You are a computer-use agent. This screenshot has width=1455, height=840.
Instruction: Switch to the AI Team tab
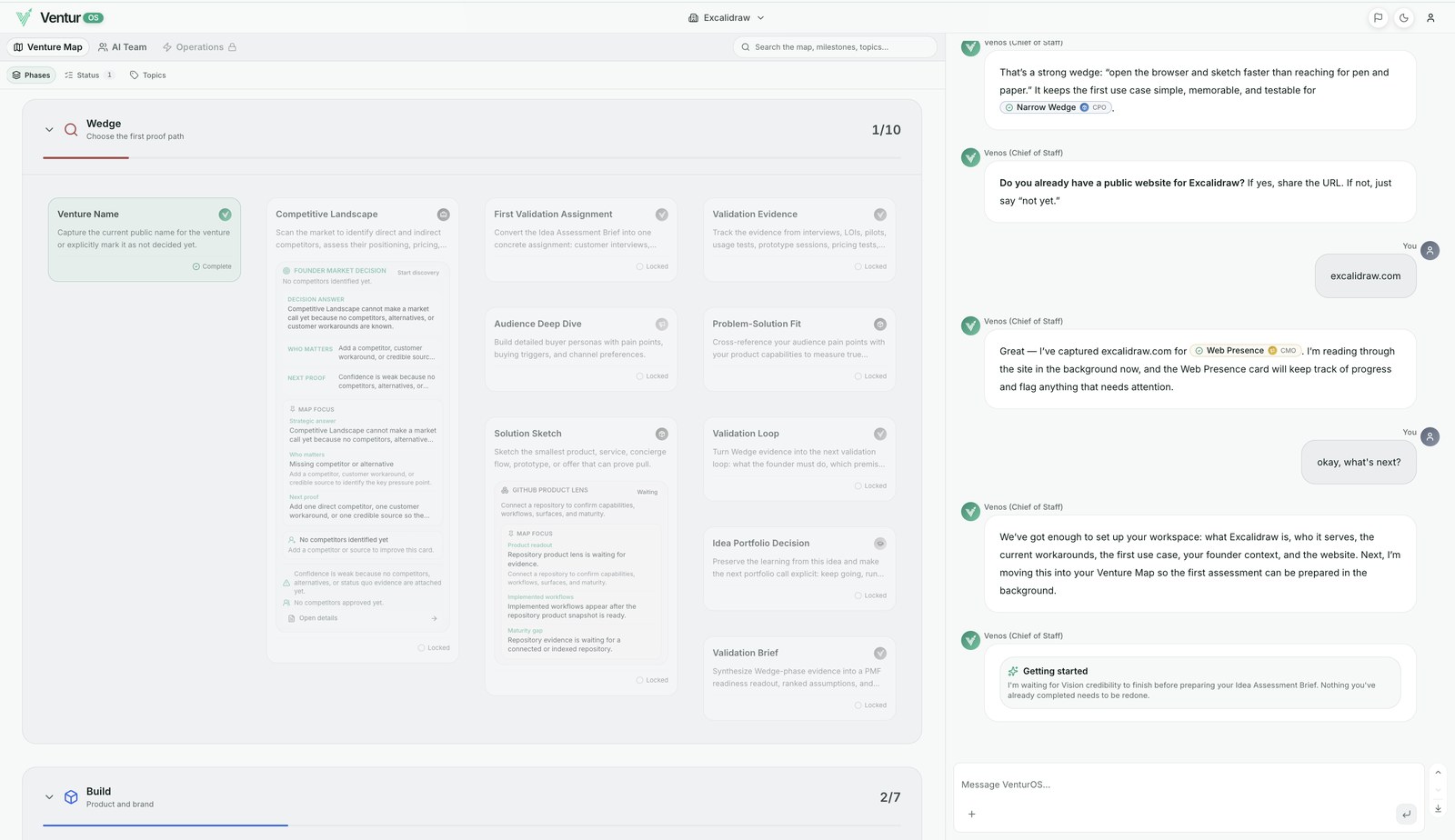(123, 47)
